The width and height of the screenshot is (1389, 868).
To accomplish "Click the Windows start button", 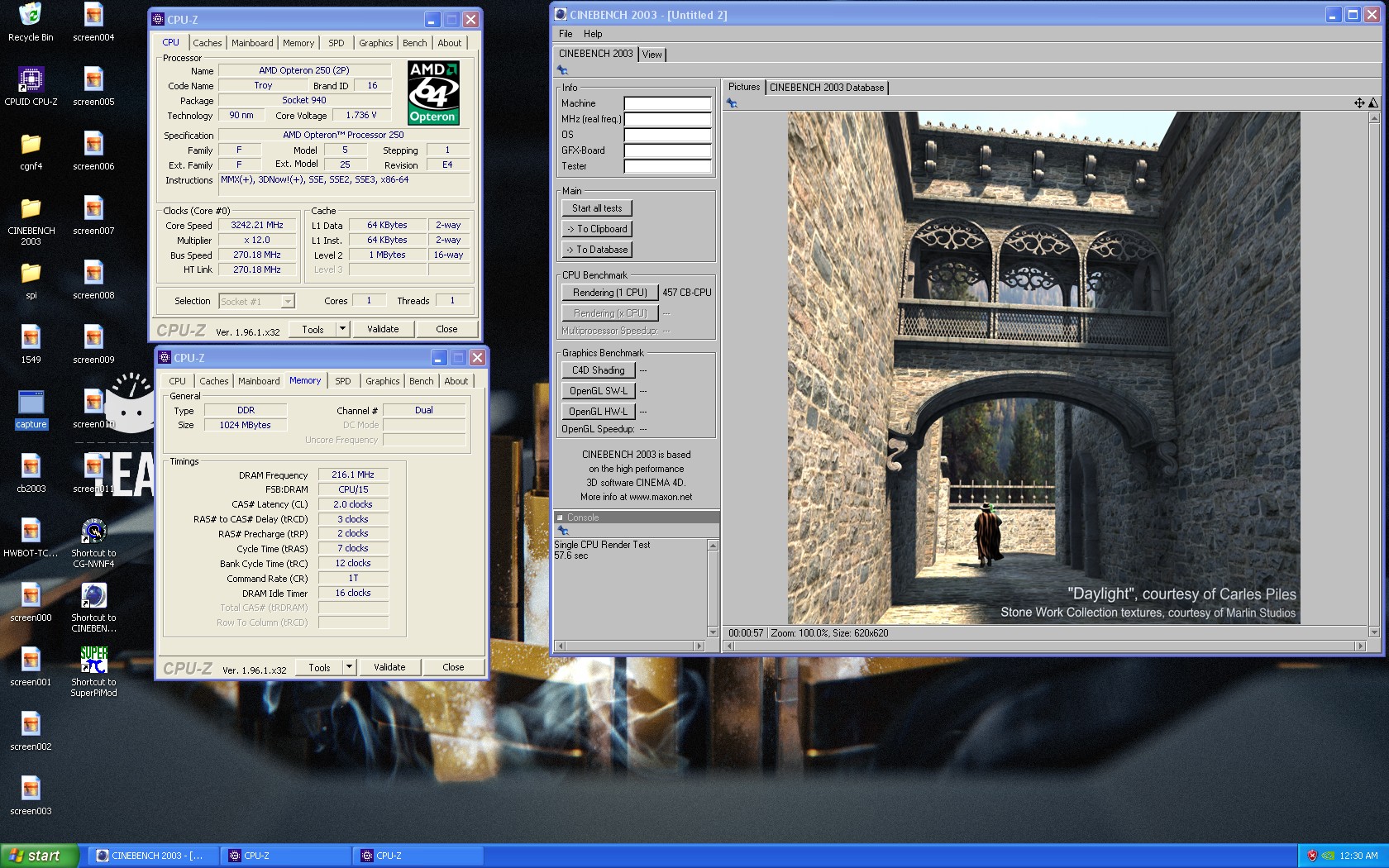I will (x=39, y=856).
